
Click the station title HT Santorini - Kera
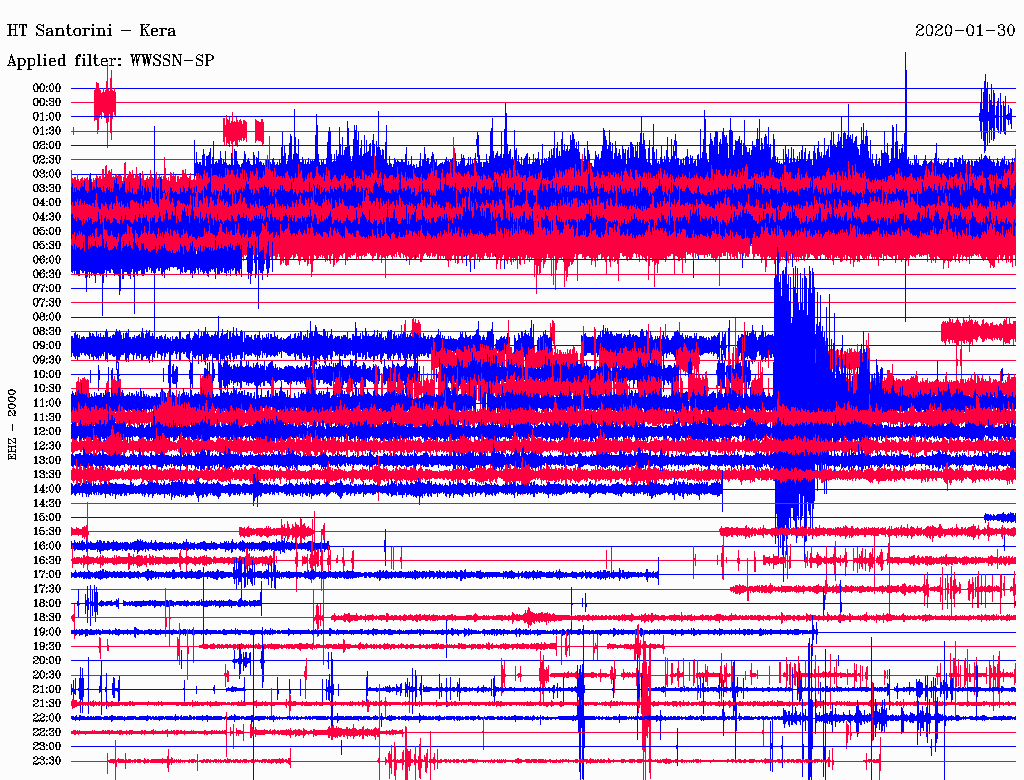(x=91, y=30)
